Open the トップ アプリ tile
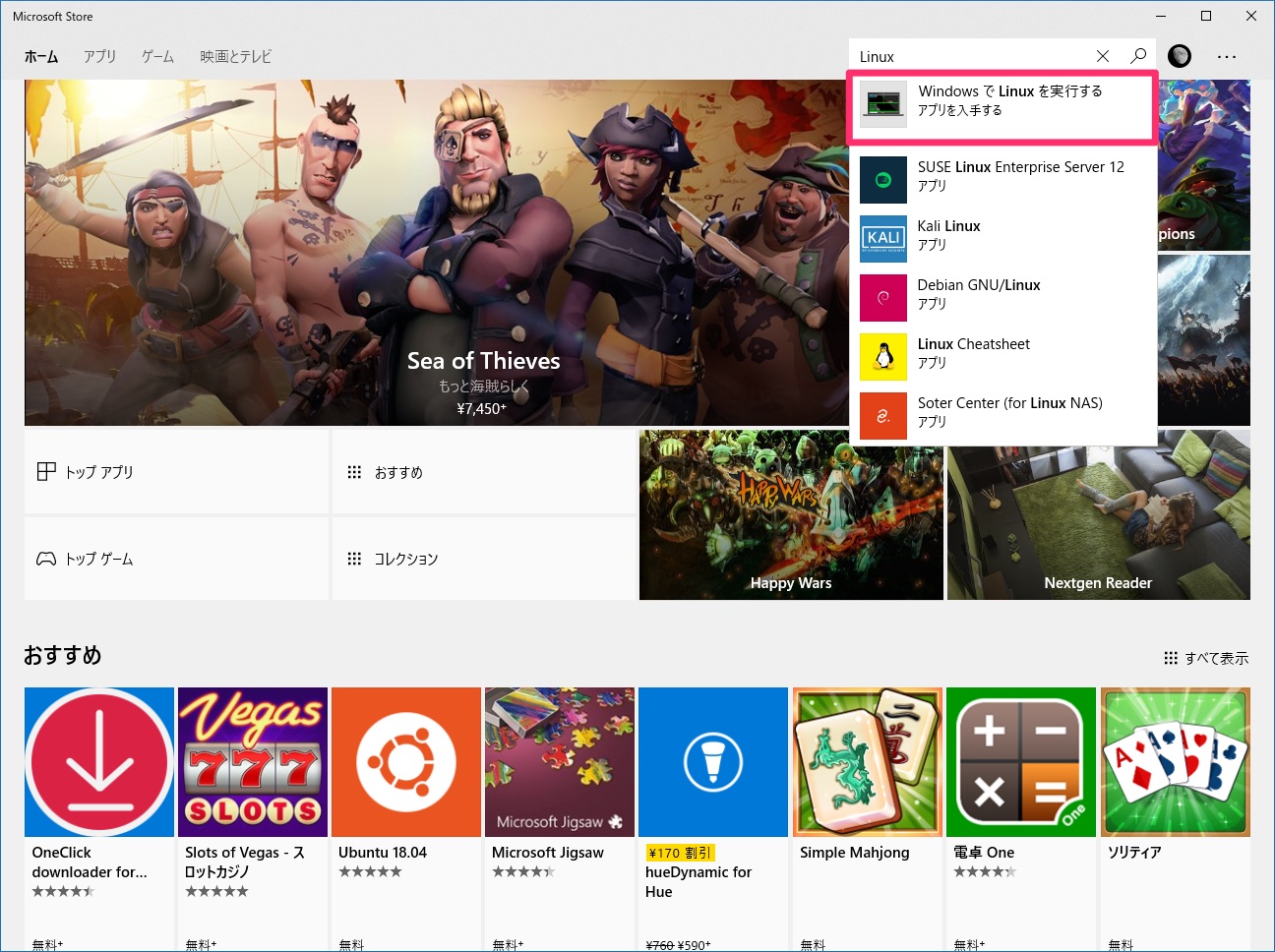Viewport: 1275px width, 952px height. [176, 472]
